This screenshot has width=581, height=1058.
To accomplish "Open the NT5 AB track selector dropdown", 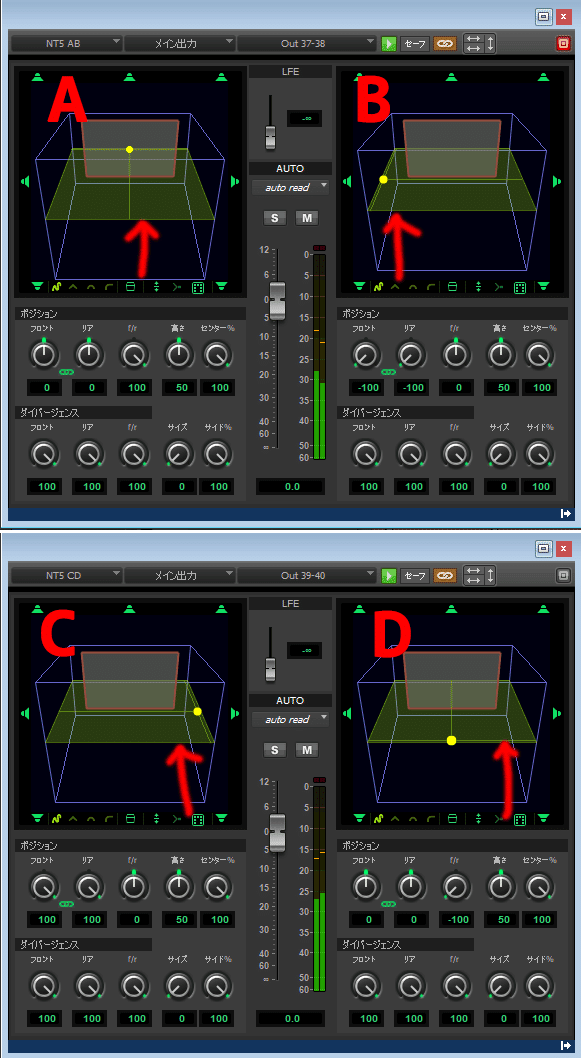I will (x=67, y=44).
